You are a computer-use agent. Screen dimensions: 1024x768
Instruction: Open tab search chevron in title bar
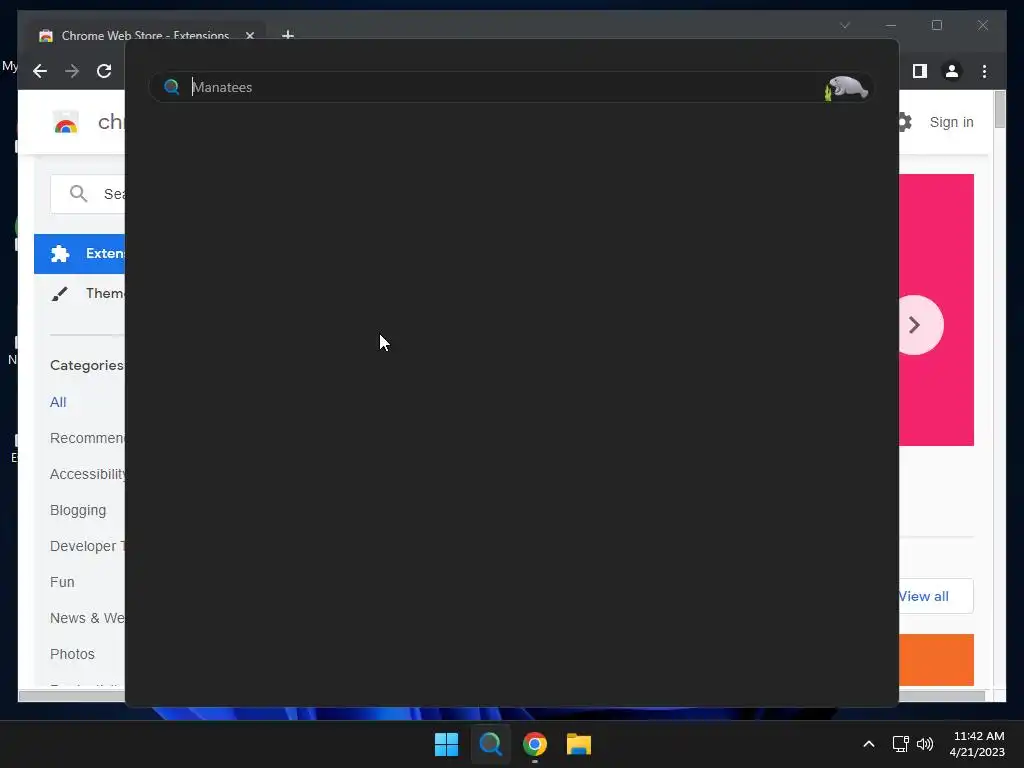(x=844, y=25)
